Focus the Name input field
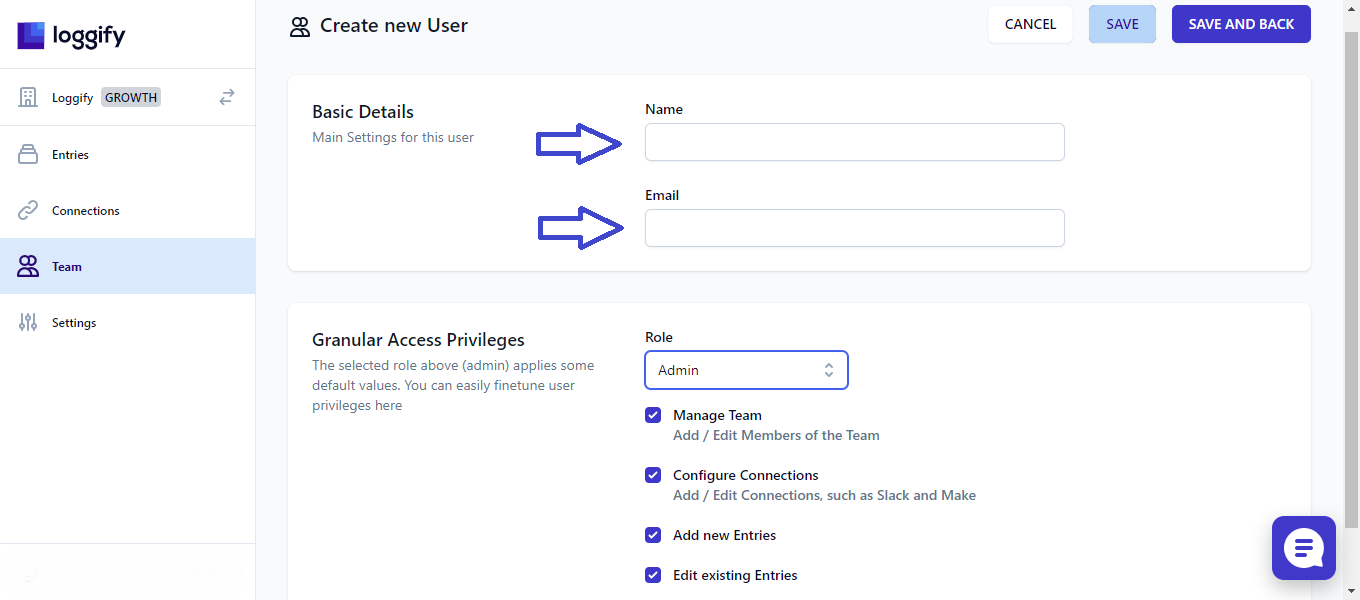 (x=855, y=142)
